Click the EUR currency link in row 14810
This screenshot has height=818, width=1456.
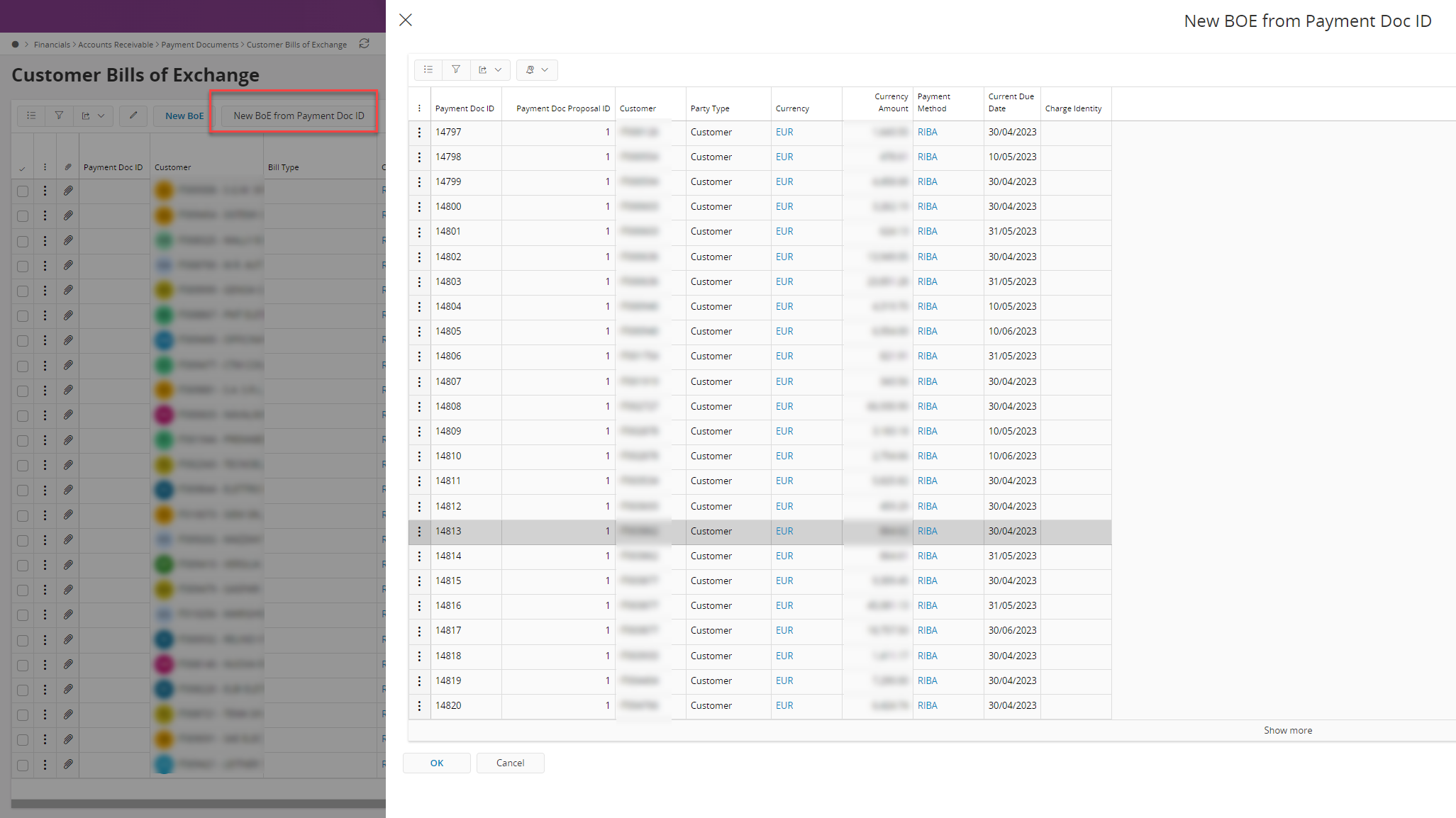point(784,456)
